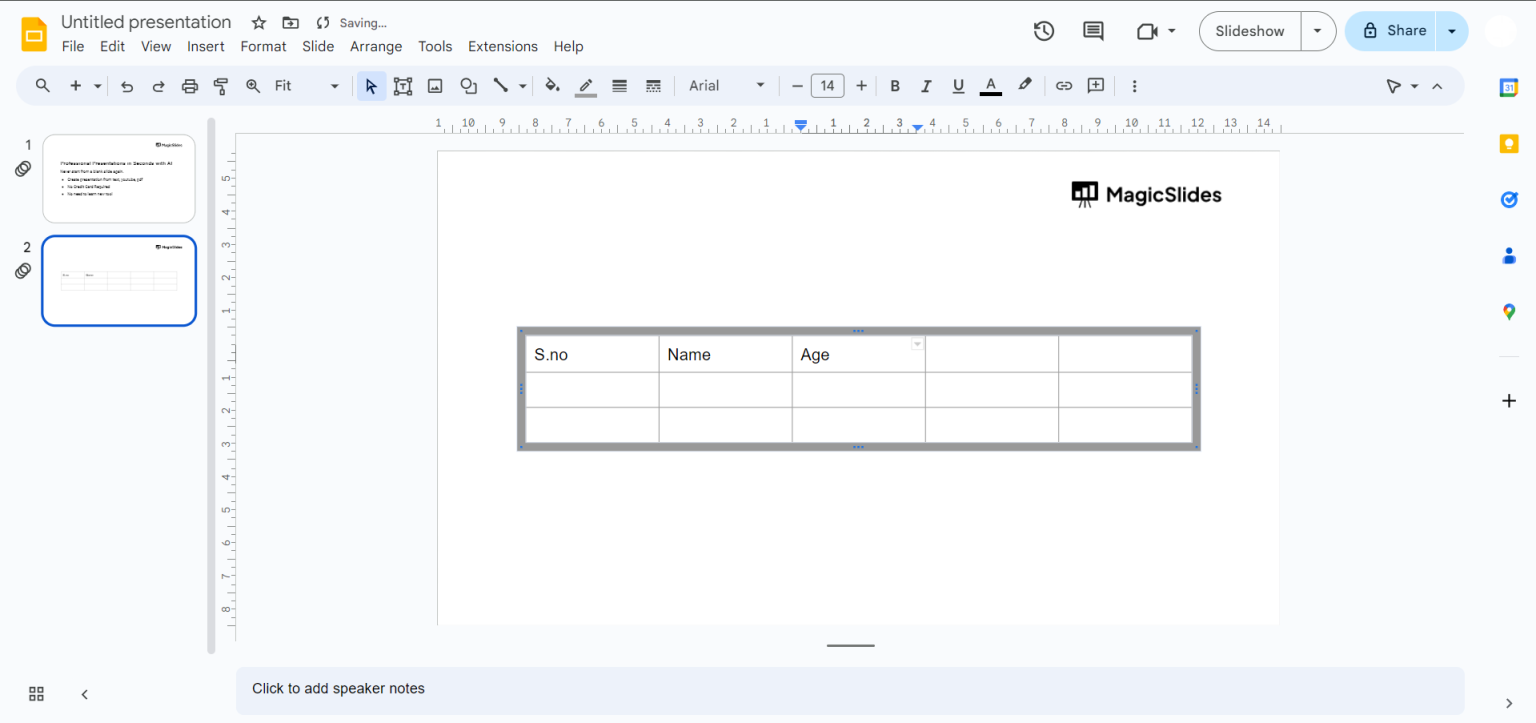Open the border weight options
1536x723 pixels.
[619, 86]
